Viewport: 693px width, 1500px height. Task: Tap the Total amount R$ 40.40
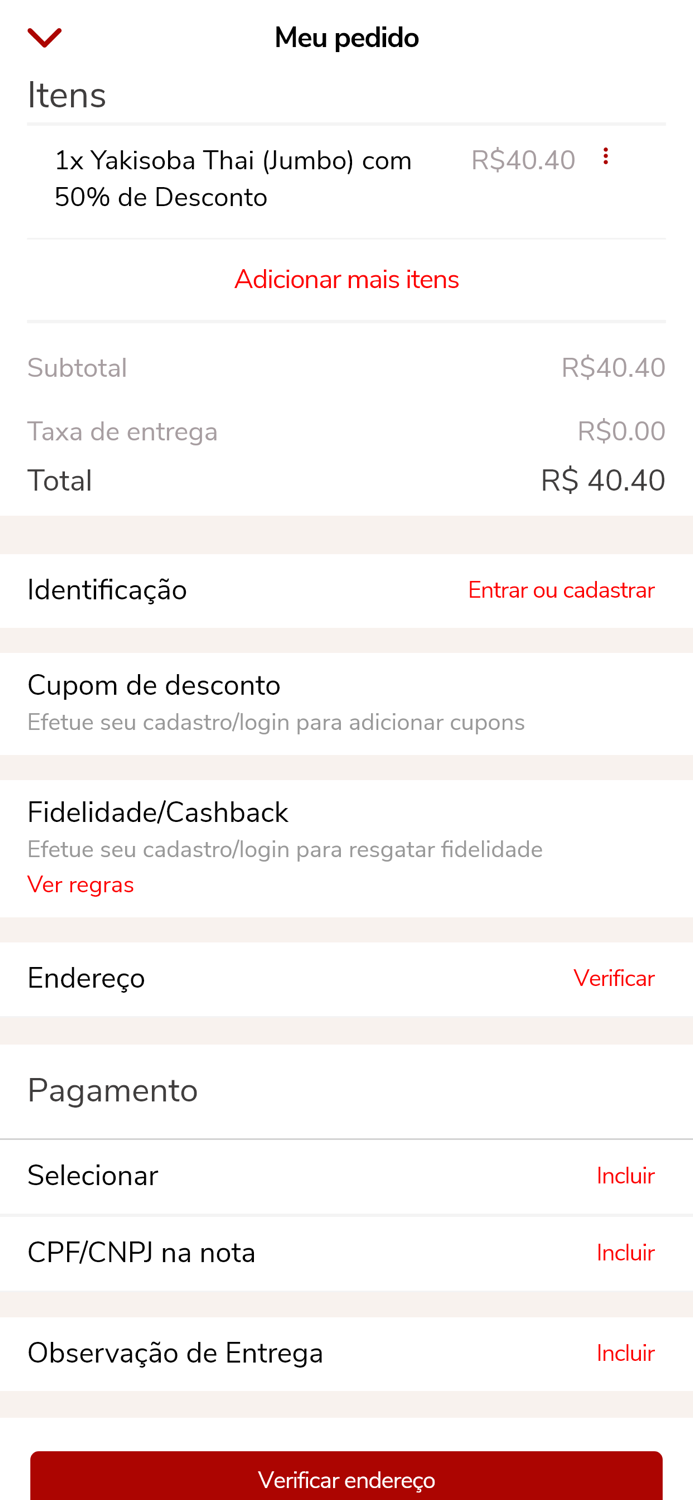click(603, 480)
